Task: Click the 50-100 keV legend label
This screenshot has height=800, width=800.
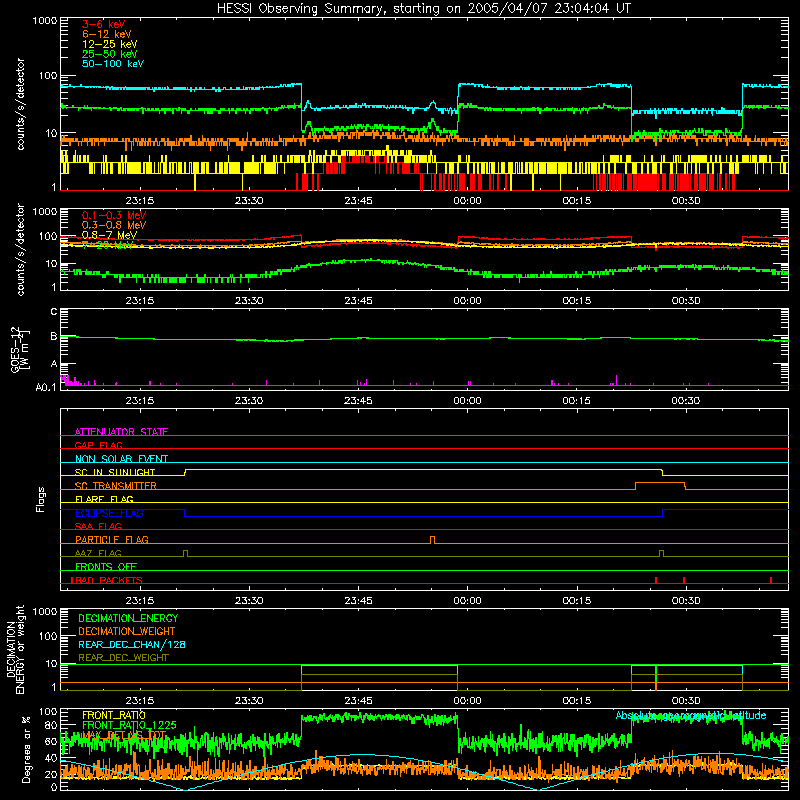Action: point(113,64)
